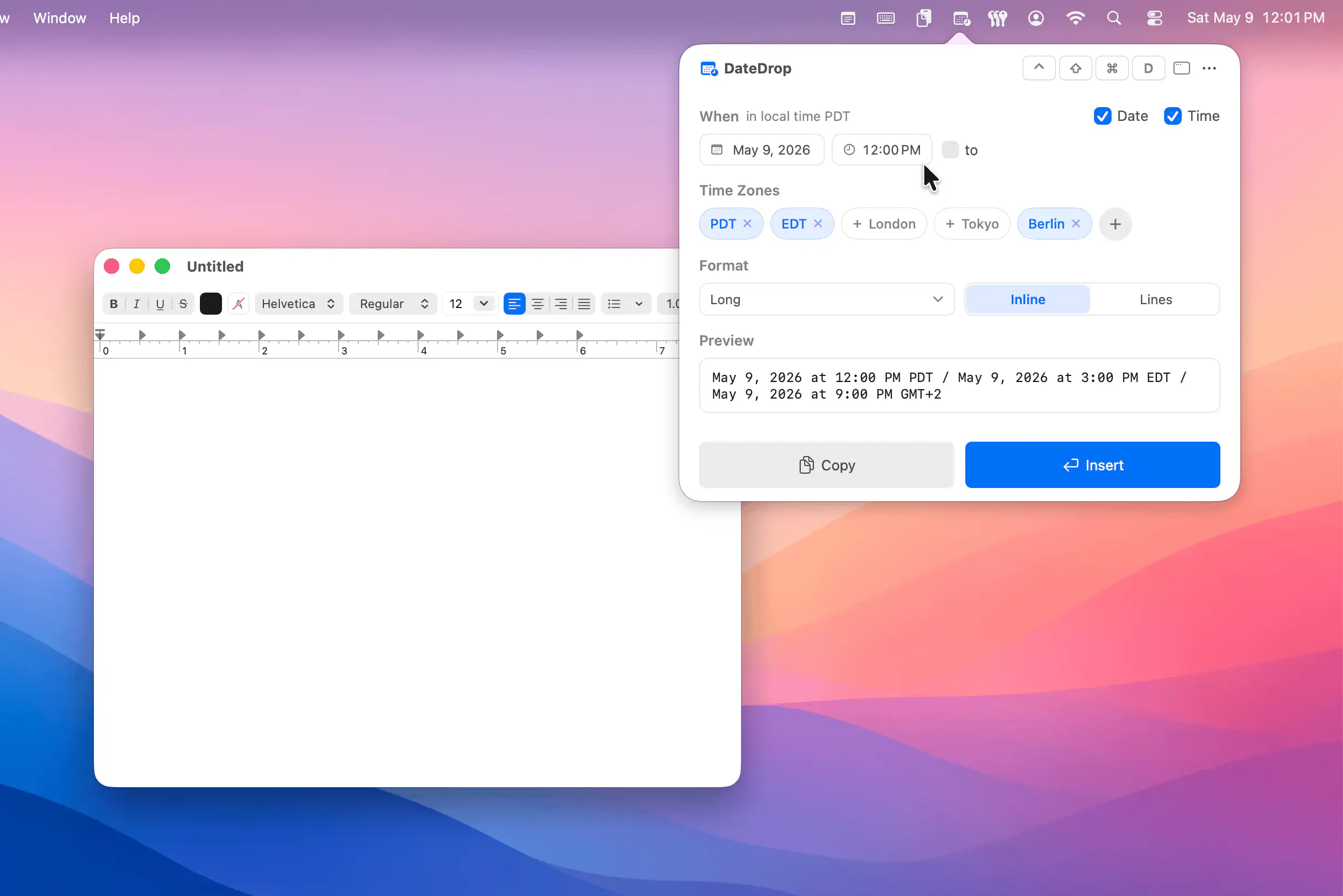Click the DateDrop title logo icon
Viewport: 1343px width, 896px height.
click(708, 68)
